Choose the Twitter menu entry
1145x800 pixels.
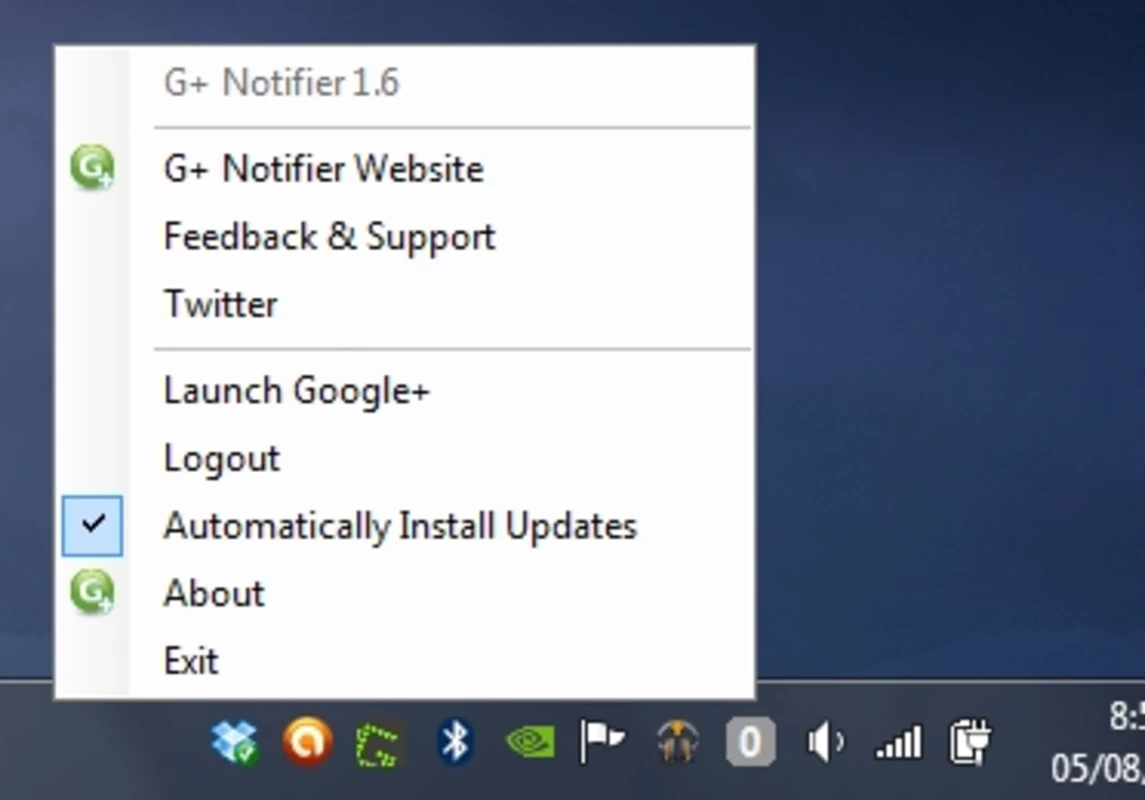point(405,304)
